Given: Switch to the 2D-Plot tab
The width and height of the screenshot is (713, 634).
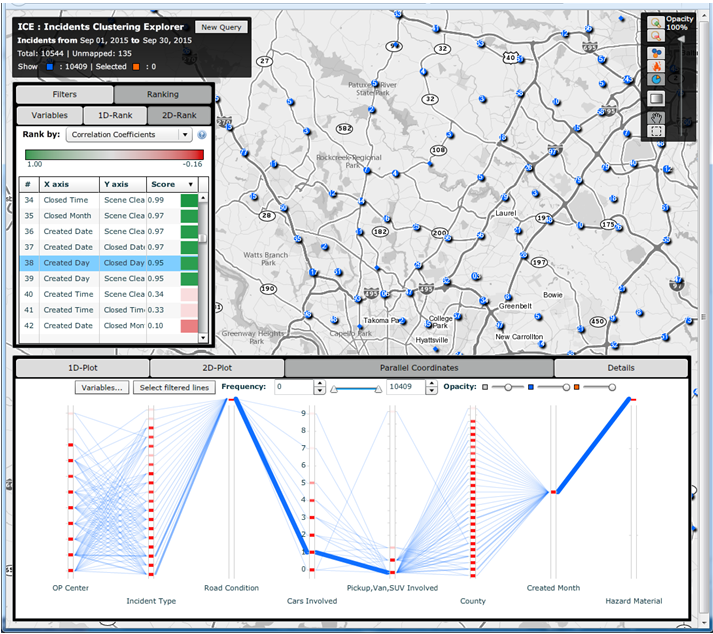Looking at the screenshot, I should click(x=217, y=367).
